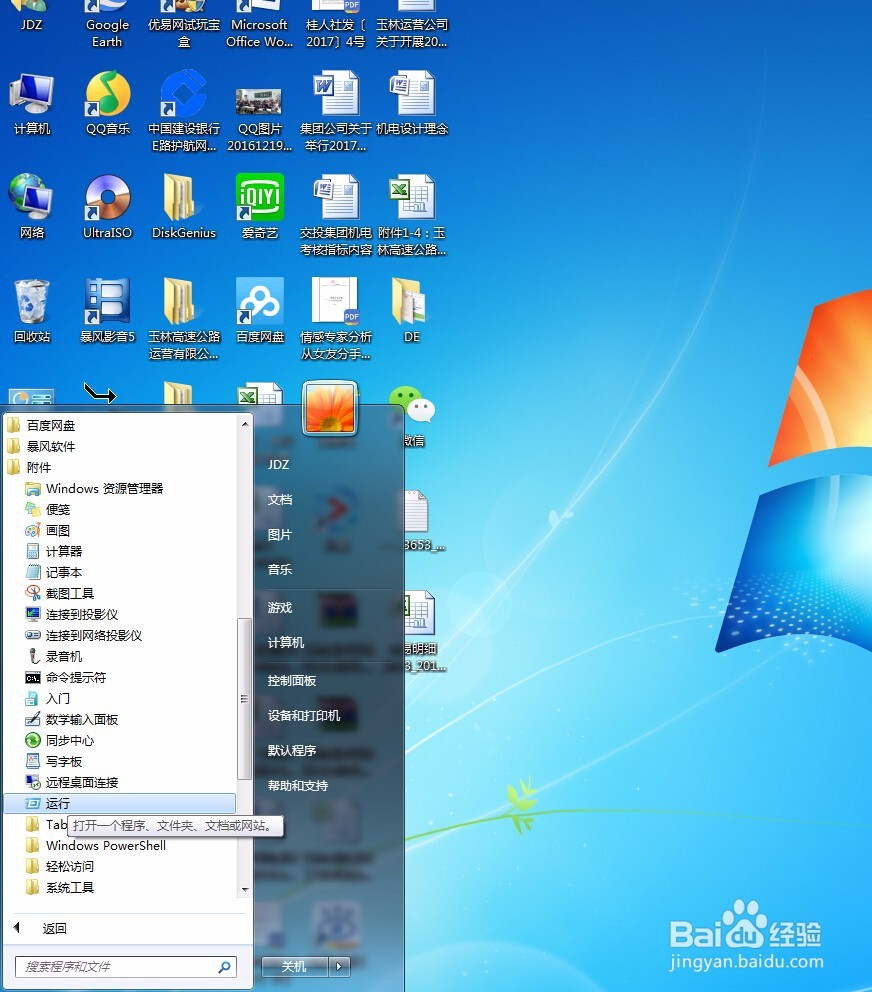Open 情感专家分析 PDF file
The width and height of the screenshot is (872, 992).
pyautogui.click(x=335, y=319)
